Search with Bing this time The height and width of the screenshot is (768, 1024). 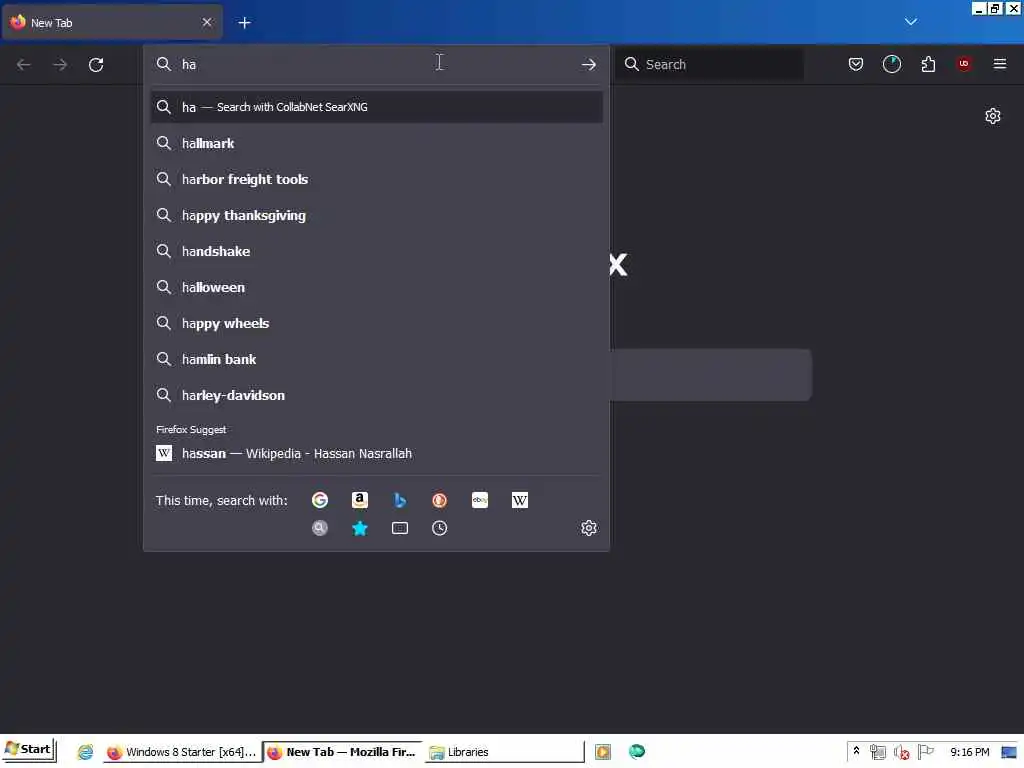pyautogui.click(x=400, y=500)
